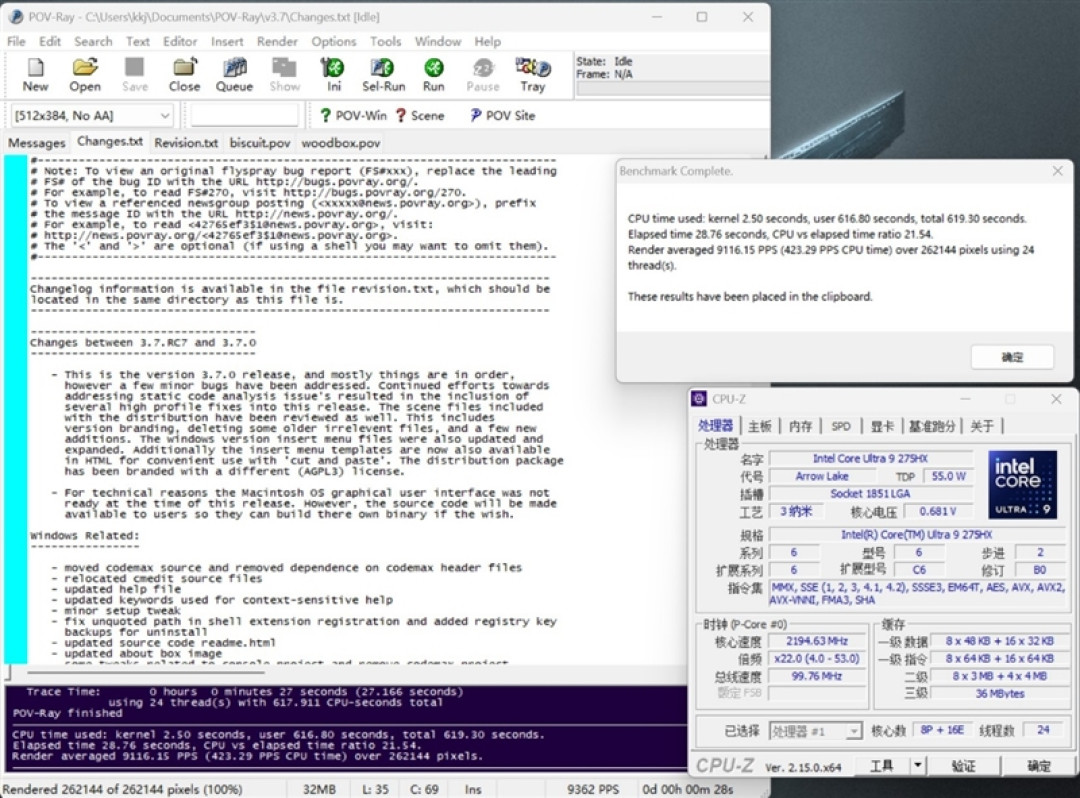Click the Sel-Run toolbar icon

[384, 74]
